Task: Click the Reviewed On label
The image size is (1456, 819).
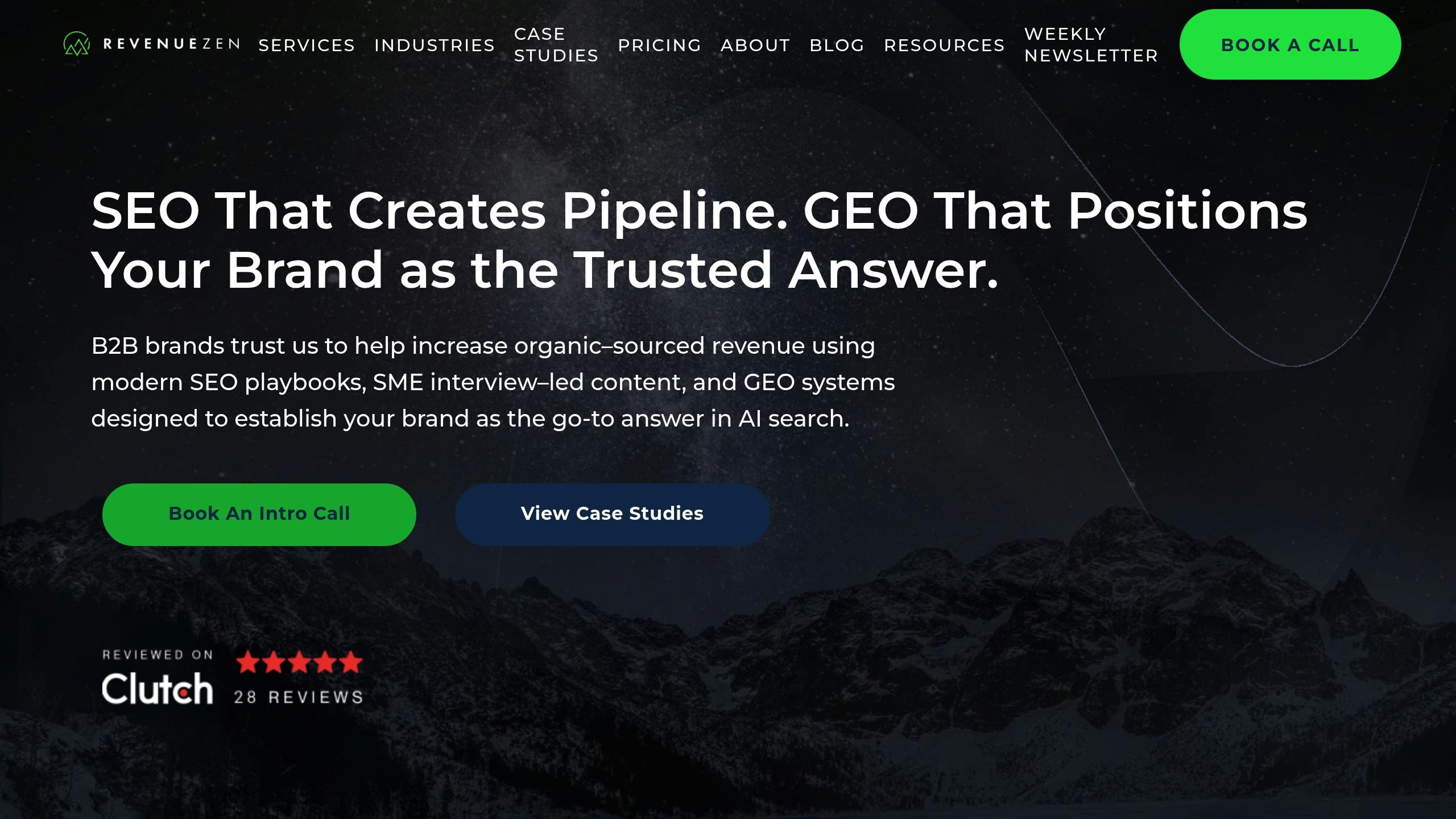Action: pyautogui.click(x=158, y=655)
